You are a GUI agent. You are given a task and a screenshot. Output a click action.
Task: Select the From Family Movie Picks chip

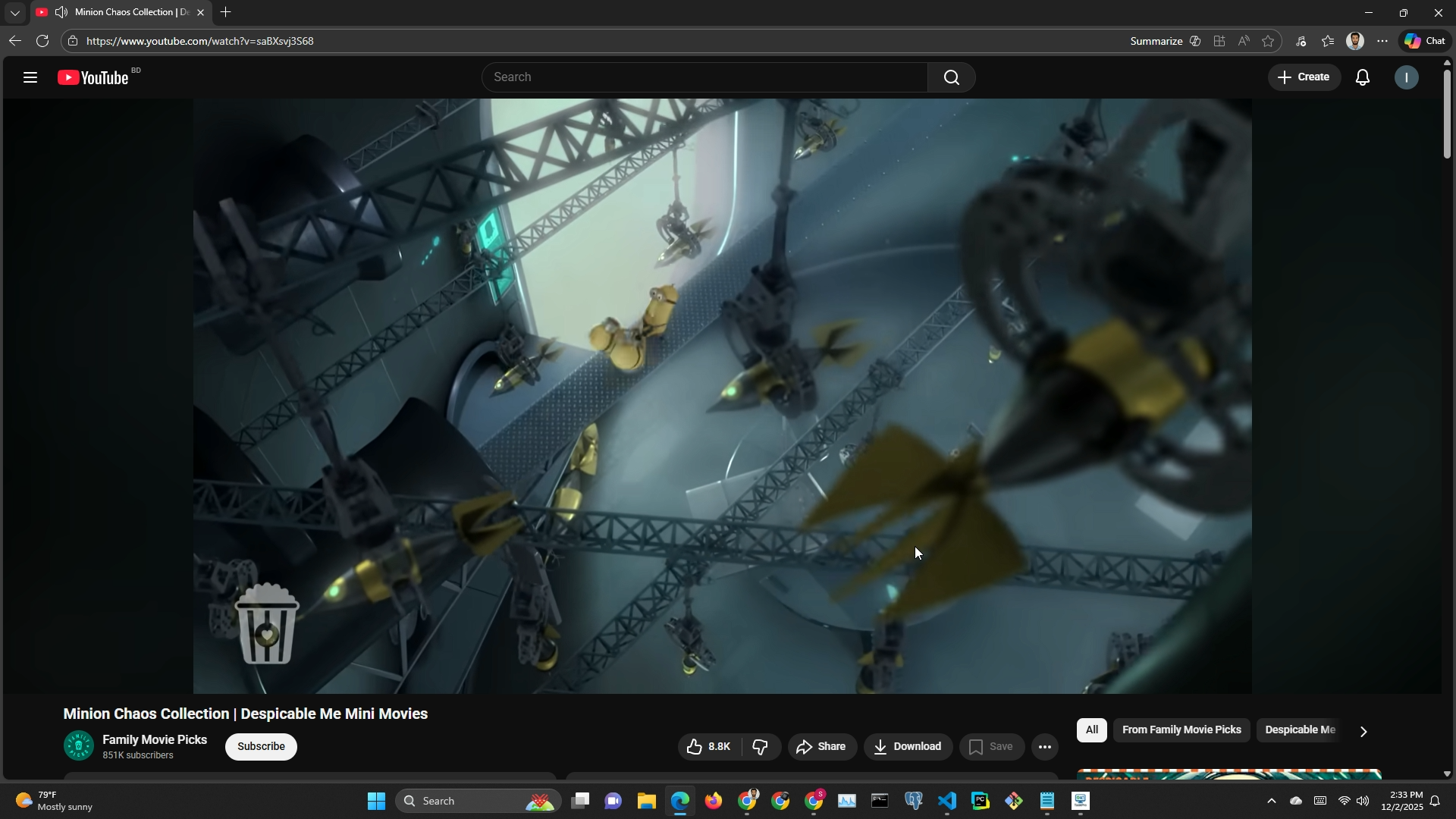(1181, 730)
